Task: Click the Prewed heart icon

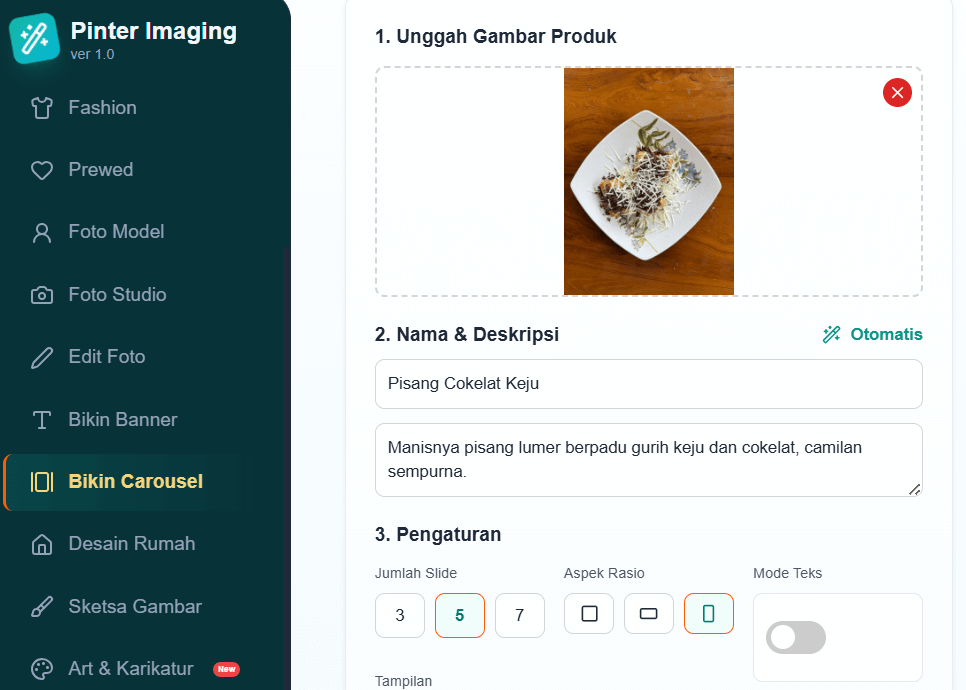Action: point(42,170)
